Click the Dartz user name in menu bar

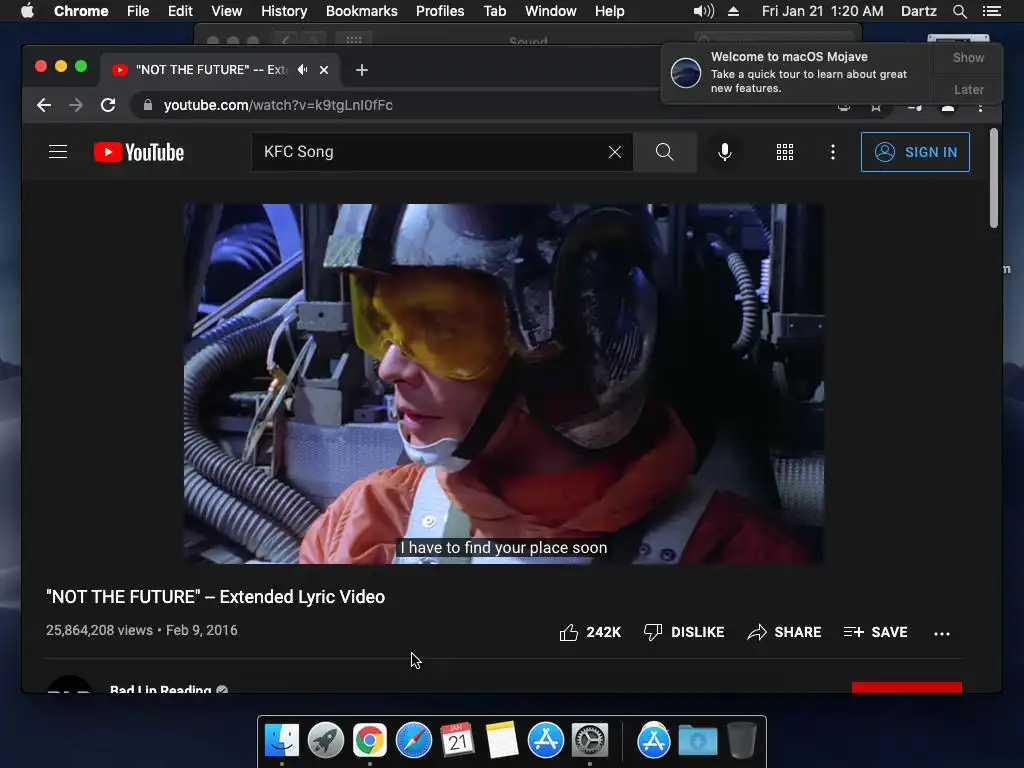click(918, 11)
